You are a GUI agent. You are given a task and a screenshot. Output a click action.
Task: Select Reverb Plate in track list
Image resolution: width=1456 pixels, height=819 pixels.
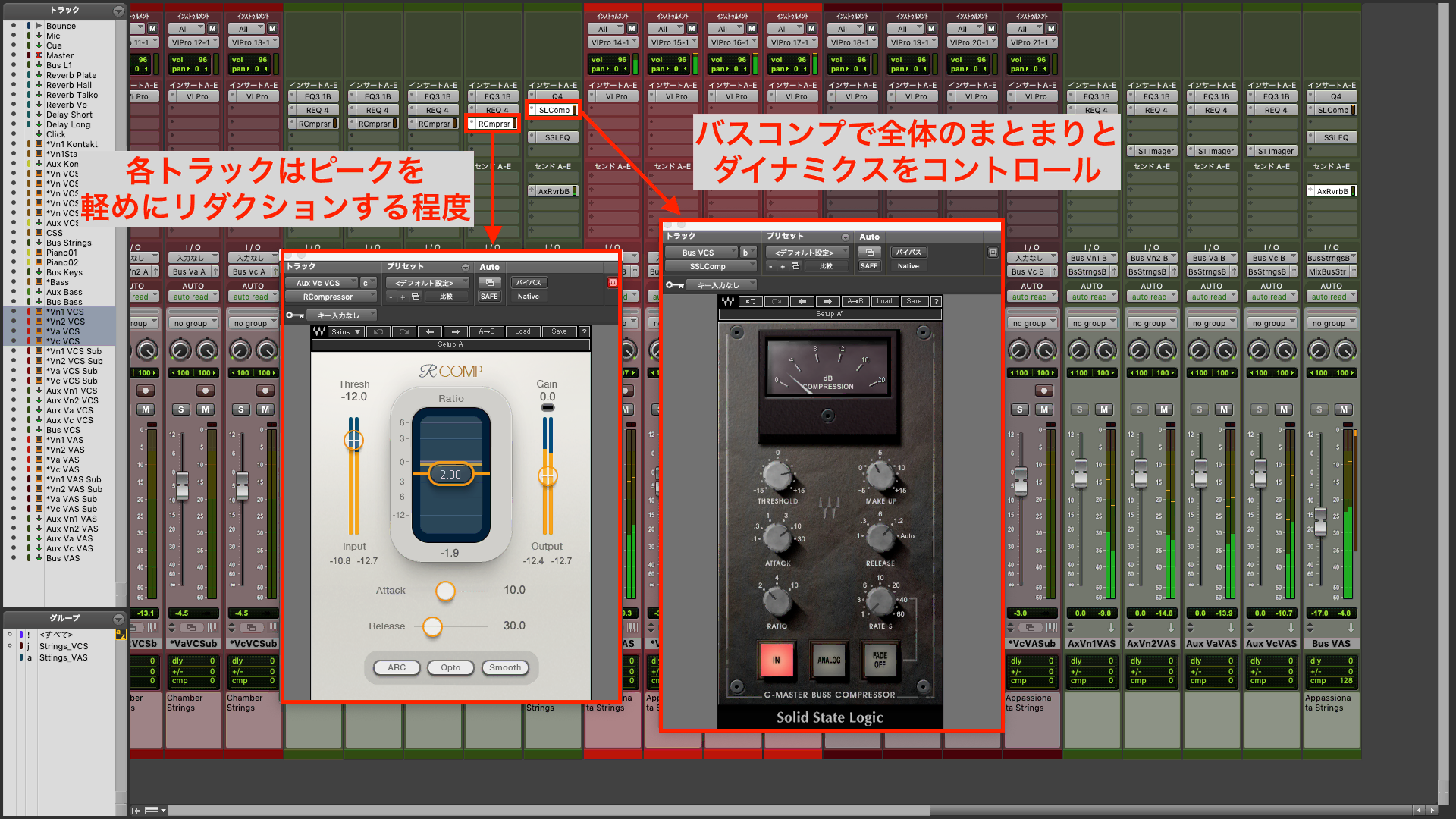click(x=71, y=75)
